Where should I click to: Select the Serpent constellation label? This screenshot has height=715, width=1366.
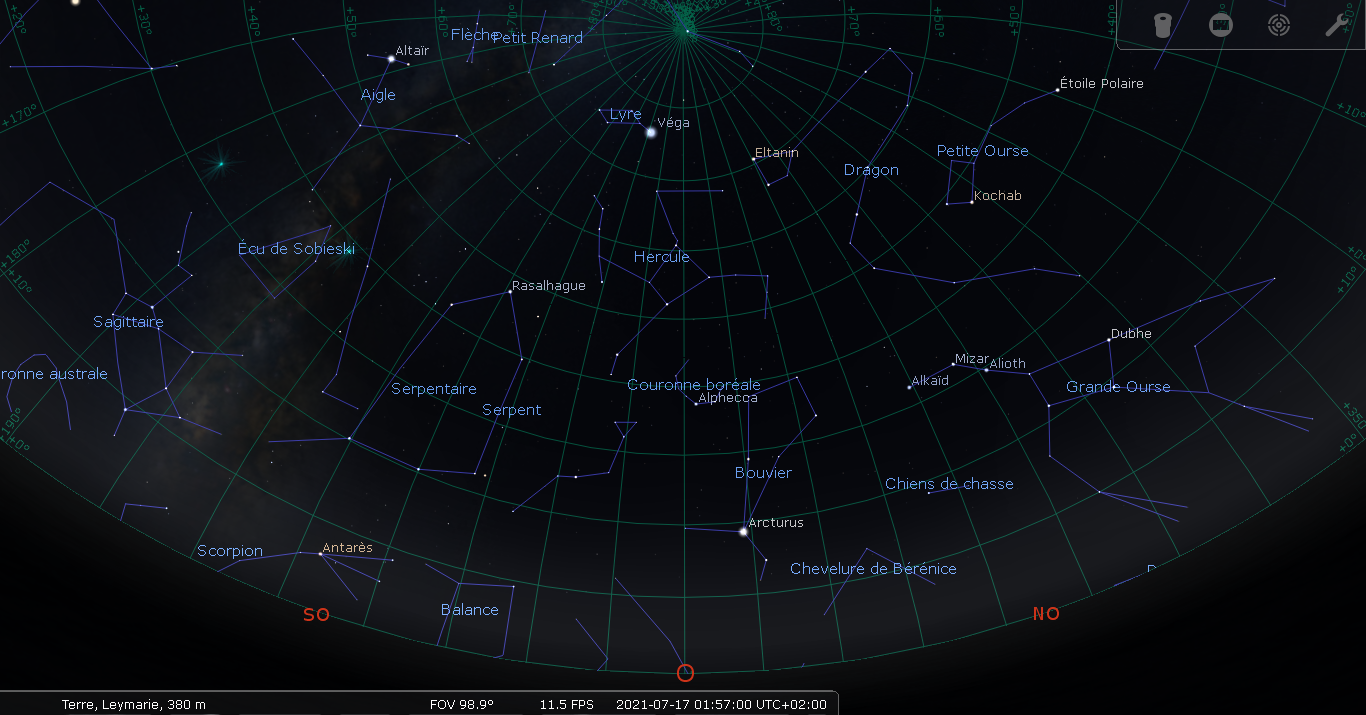click(x=512, y=410)
